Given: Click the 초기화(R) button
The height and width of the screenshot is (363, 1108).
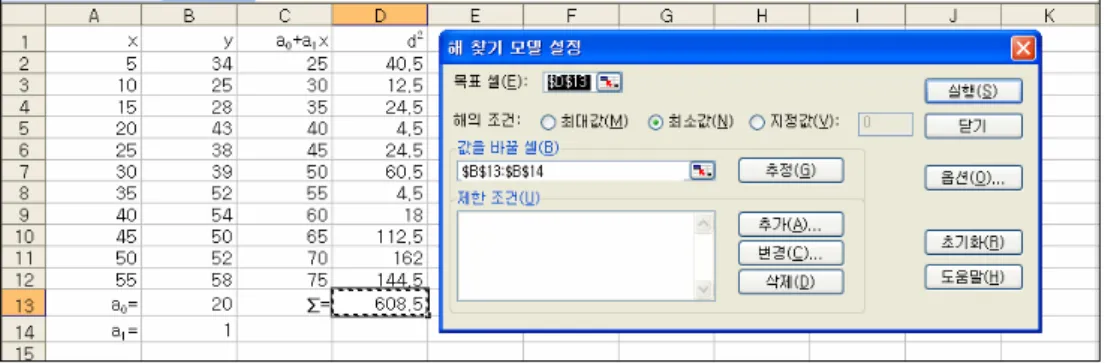Looking at the screenshot, I should (x=973, y=242).
